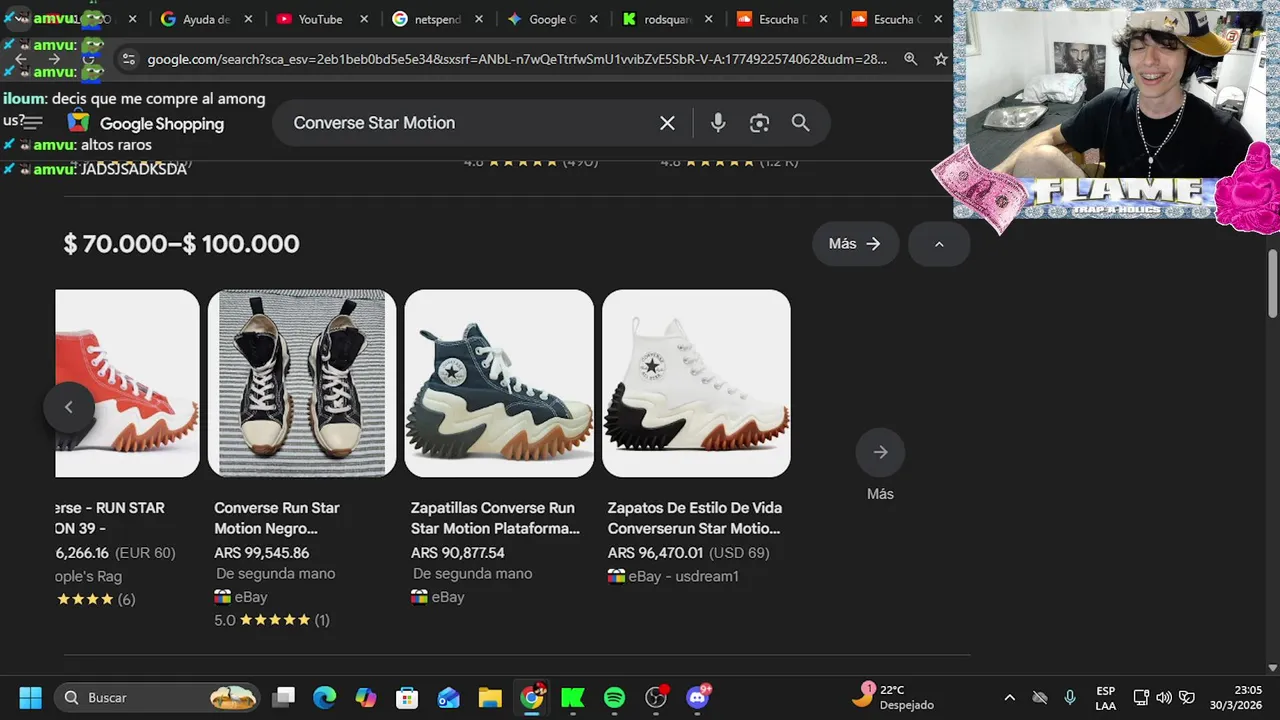1280x720 pixels.
Task: Click the microphone icon in the system tray
Action: (x=1070, y=697)
